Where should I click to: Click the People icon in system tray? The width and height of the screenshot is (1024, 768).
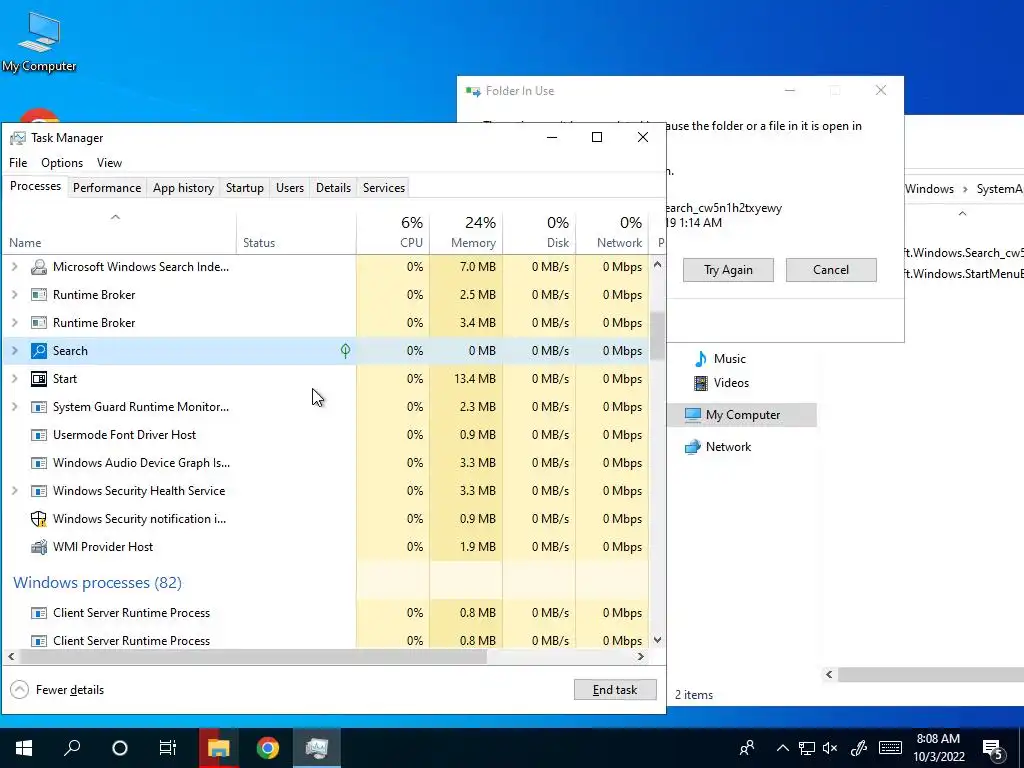point(747,748)
